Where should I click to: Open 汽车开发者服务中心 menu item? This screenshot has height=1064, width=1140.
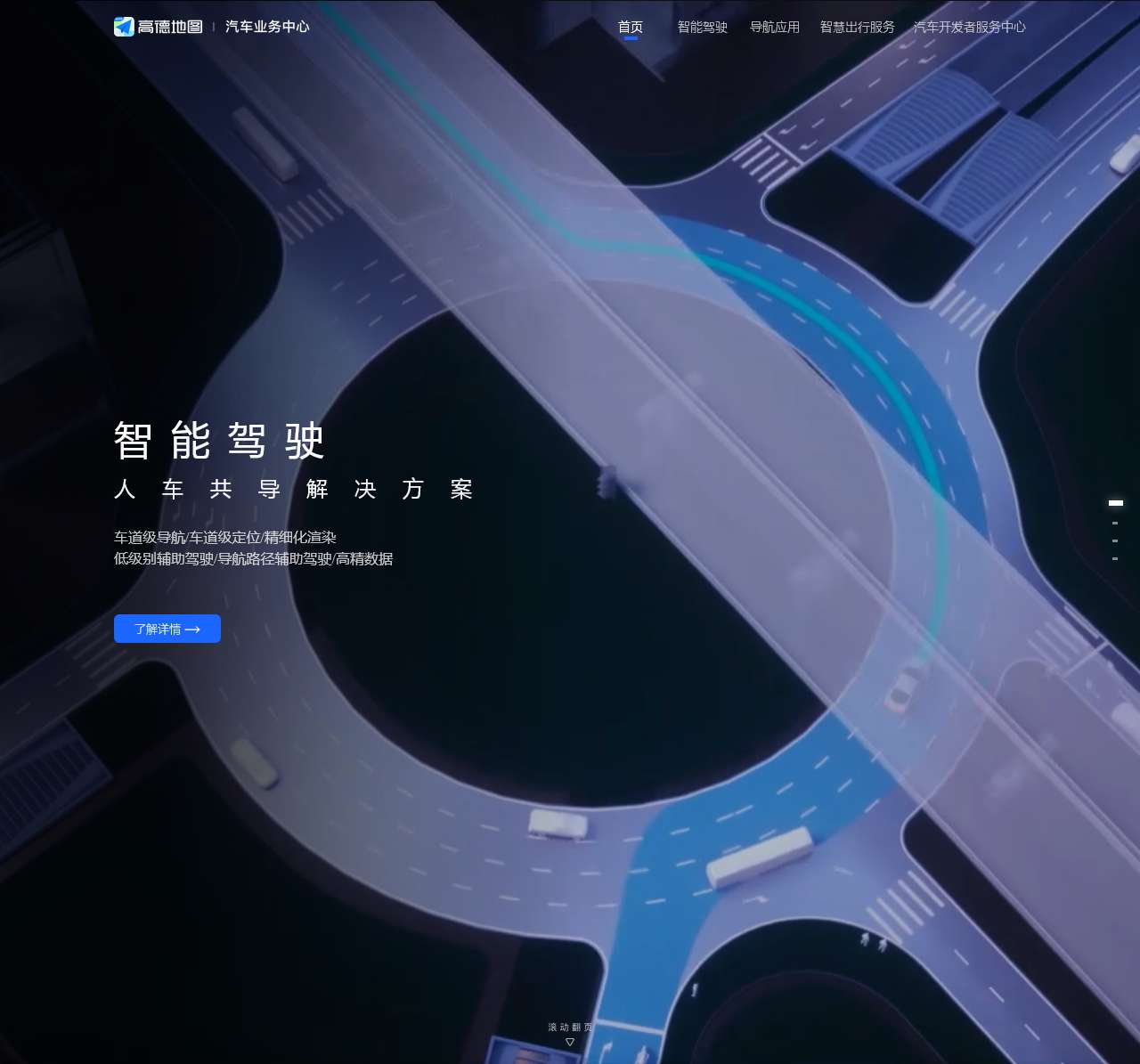tap(970, 27)
